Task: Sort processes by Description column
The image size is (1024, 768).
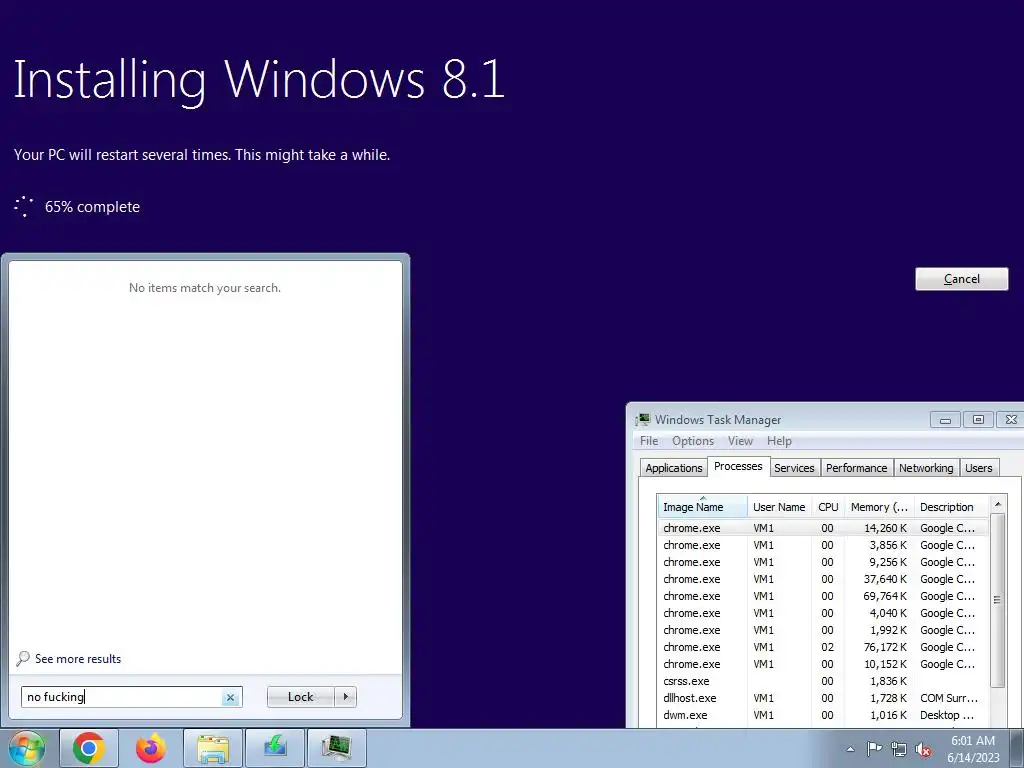Action: [x=951, y=507]
